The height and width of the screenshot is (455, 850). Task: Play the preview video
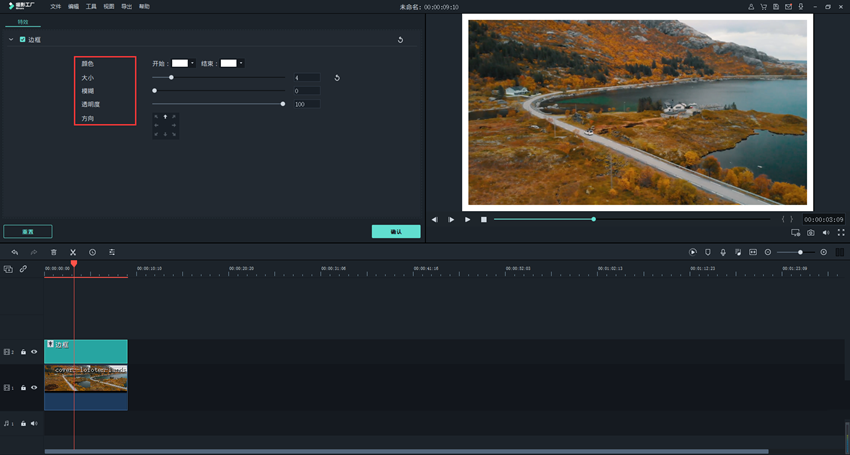467,220
